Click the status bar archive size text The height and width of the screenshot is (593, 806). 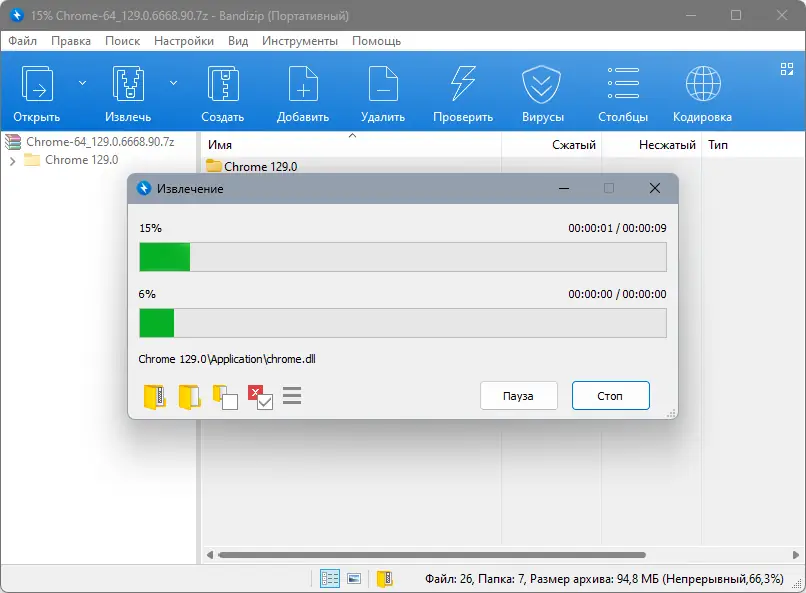pos(604,579)
